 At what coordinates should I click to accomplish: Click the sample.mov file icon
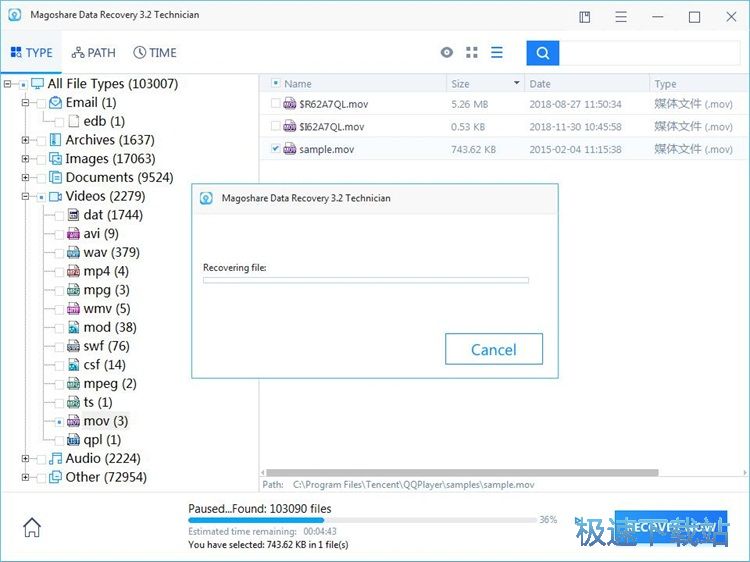click(289, 149)
